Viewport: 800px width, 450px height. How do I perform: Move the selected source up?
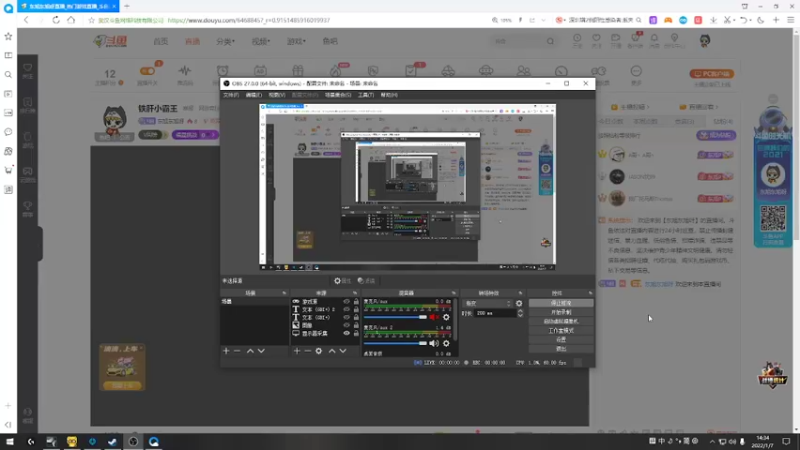tap(332, 351)
